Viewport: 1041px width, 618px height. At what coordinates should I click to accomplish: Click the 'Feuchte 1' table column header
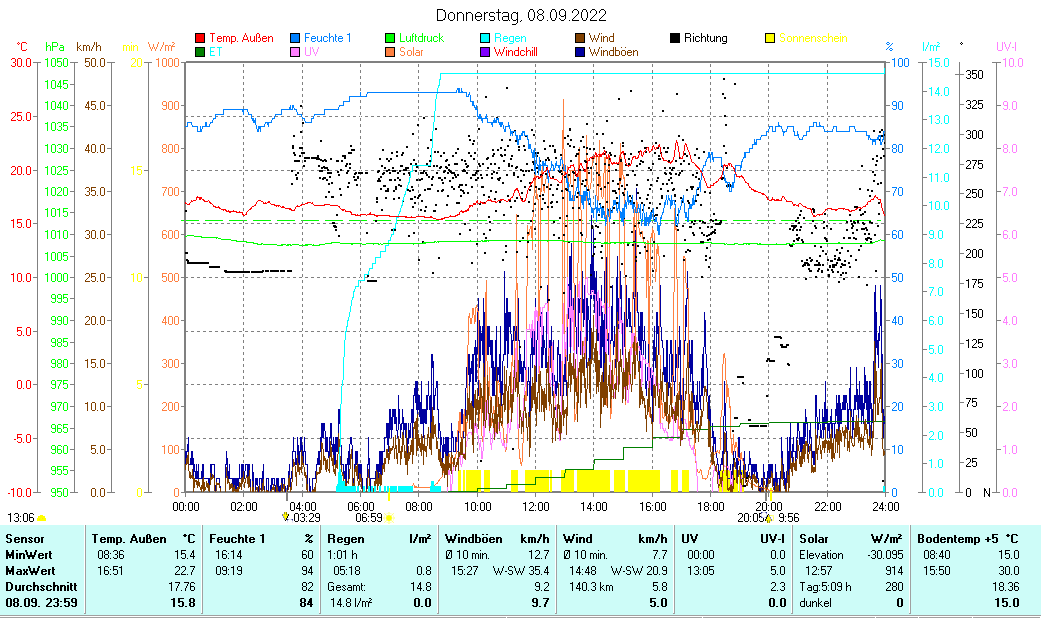tap(237, 539)
